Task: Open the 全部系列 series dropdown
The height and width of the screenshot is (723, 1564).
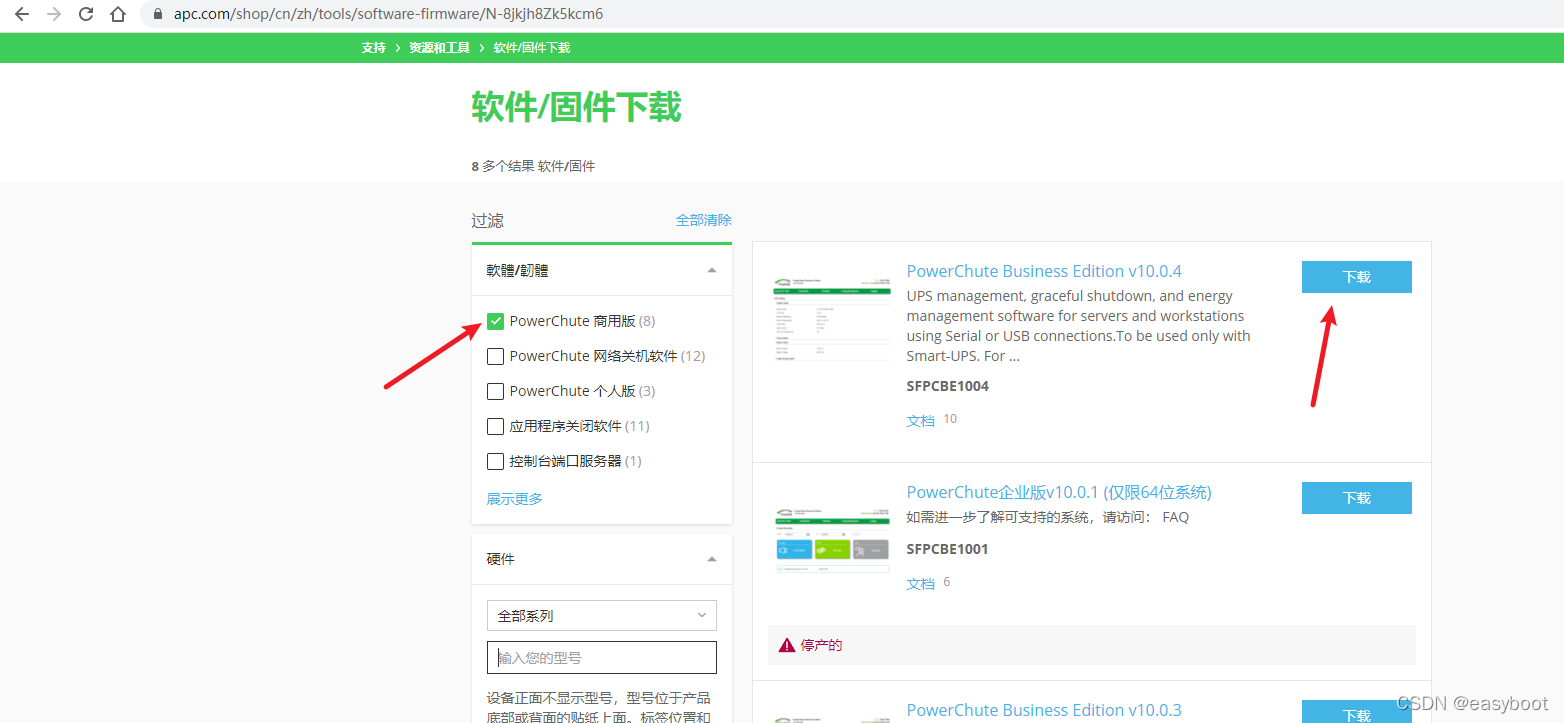Action: (602, 615)
